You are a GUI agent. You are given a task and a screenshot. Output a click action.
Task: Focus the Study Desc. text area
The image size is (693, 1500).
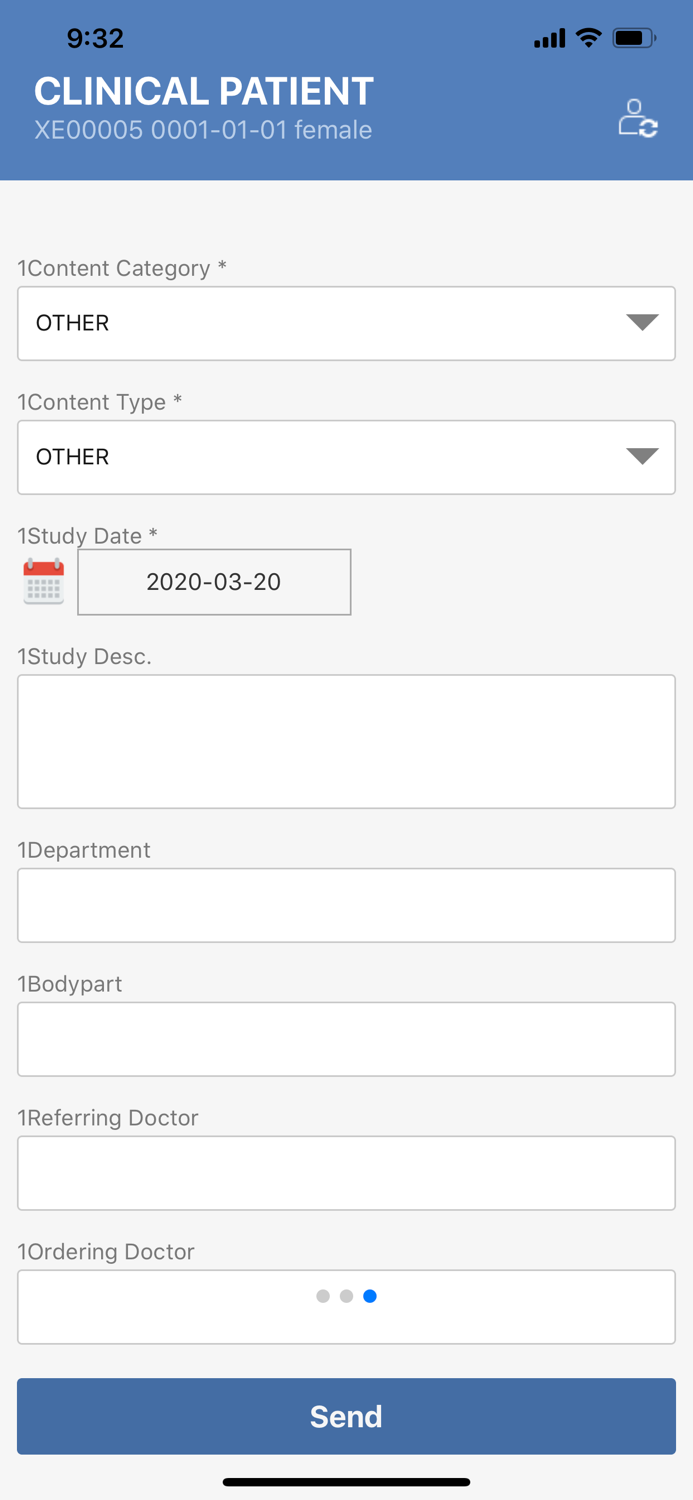346,741
